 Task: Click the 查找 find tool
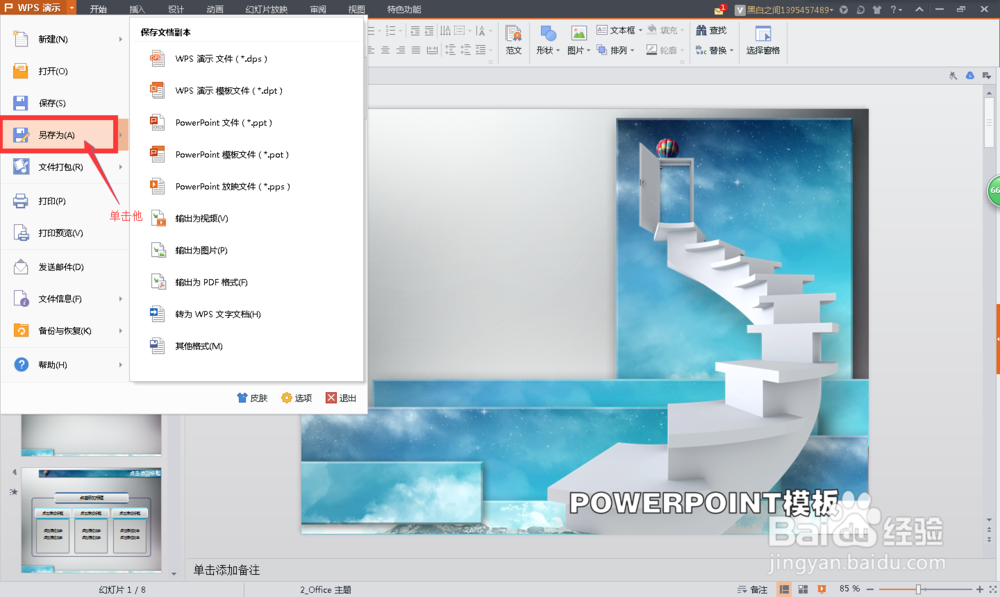(x=712, y=30)
